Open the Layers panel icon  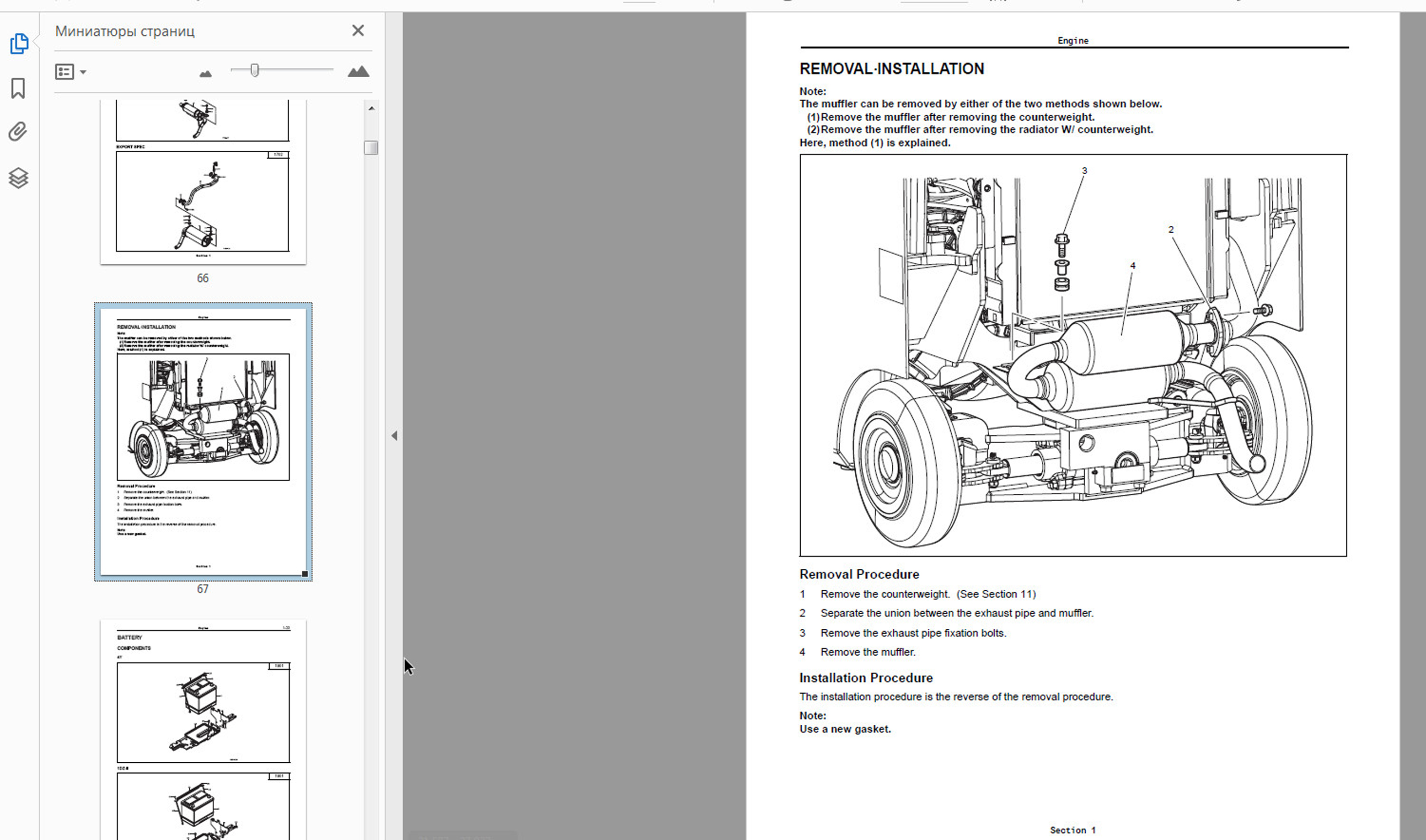[x=18, y=178]
